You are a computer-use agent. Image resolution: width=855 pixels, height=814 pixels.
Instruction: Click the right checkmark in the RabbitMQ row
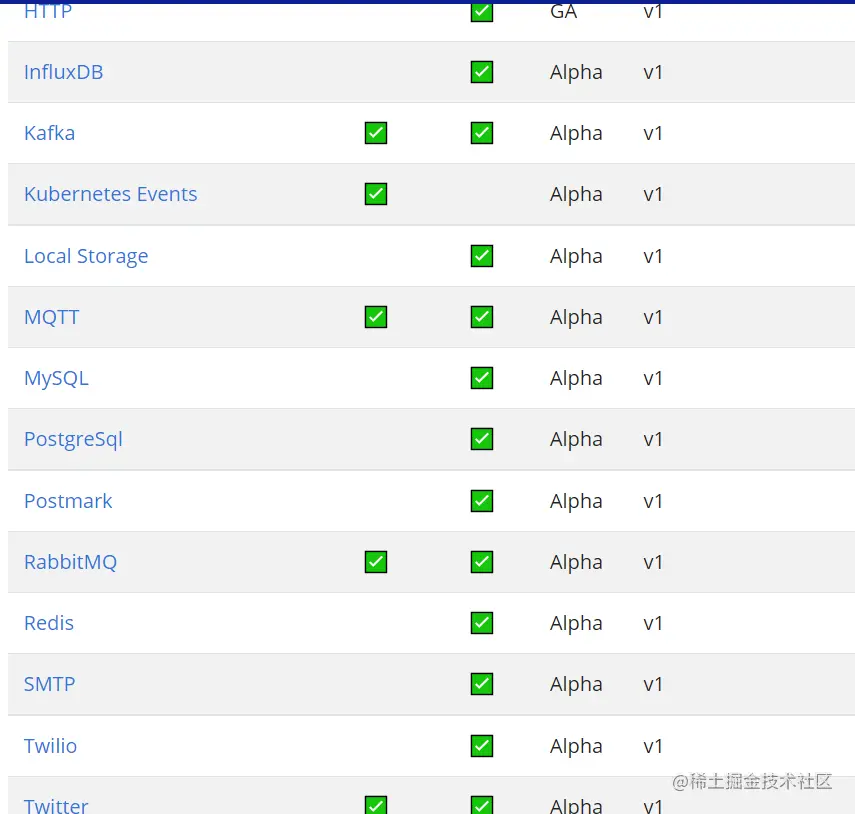click(x=482, y=562)
